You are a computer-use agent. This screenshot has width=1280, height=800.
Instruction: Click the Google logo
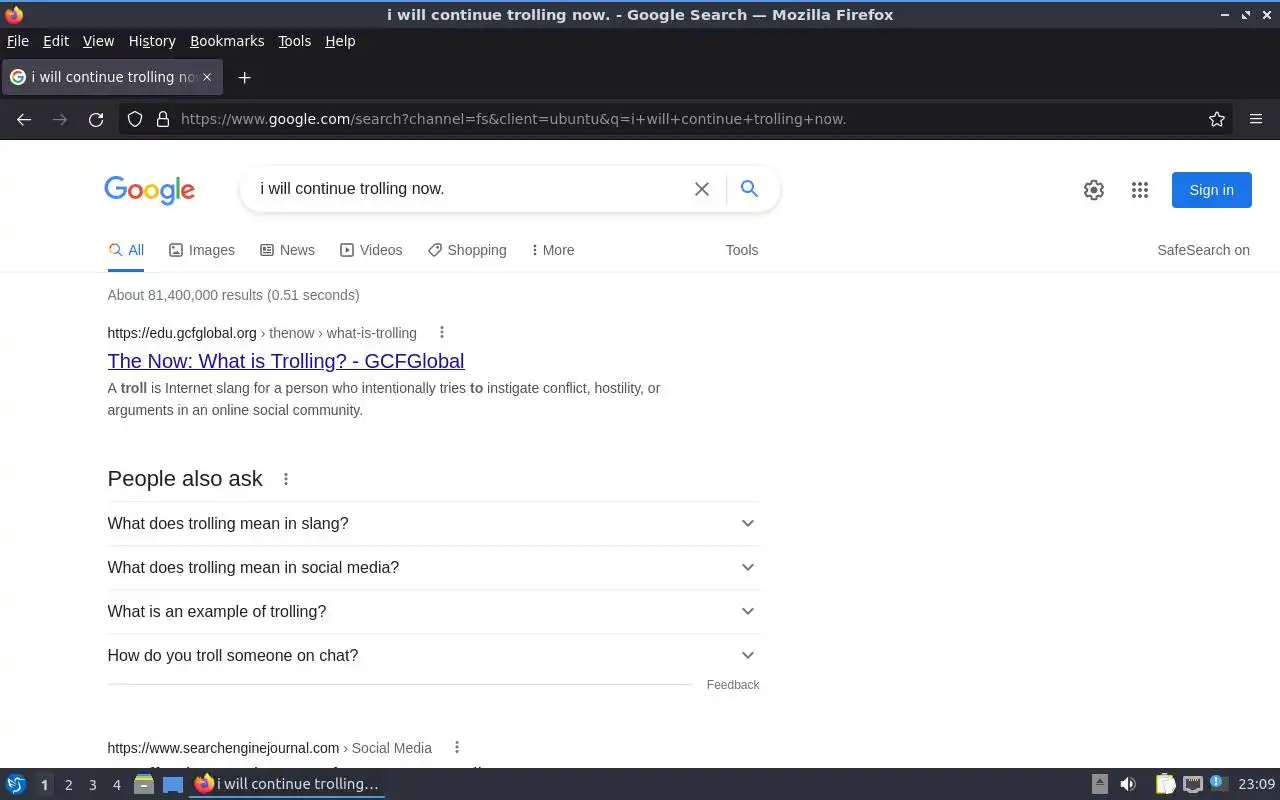click(150, 190)
